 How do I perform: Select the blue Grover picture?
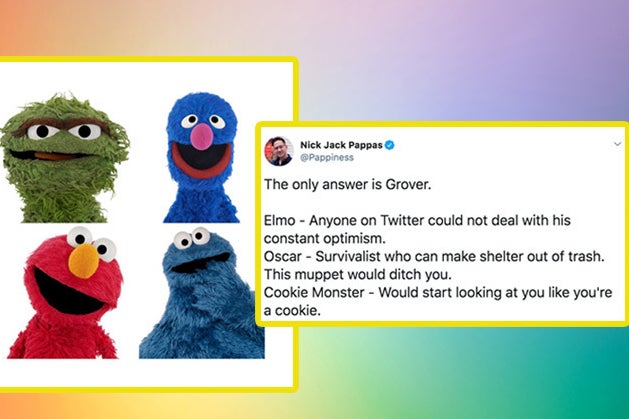[201, 158]
